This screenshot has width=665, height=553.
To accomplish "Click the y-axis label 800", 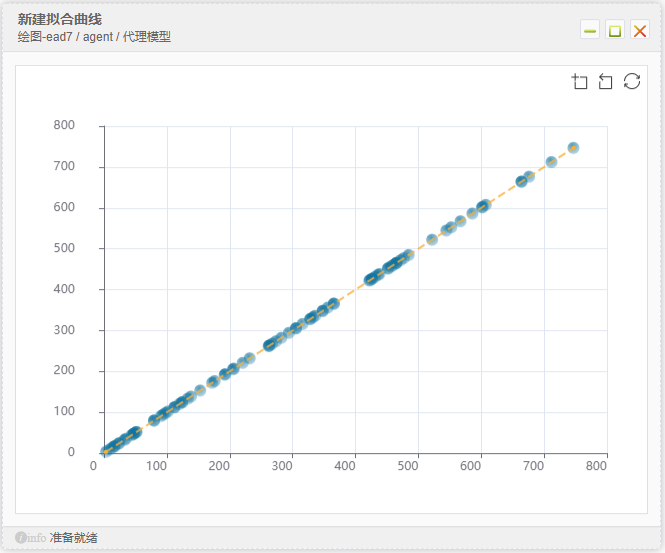I will [x=64, y=125].
